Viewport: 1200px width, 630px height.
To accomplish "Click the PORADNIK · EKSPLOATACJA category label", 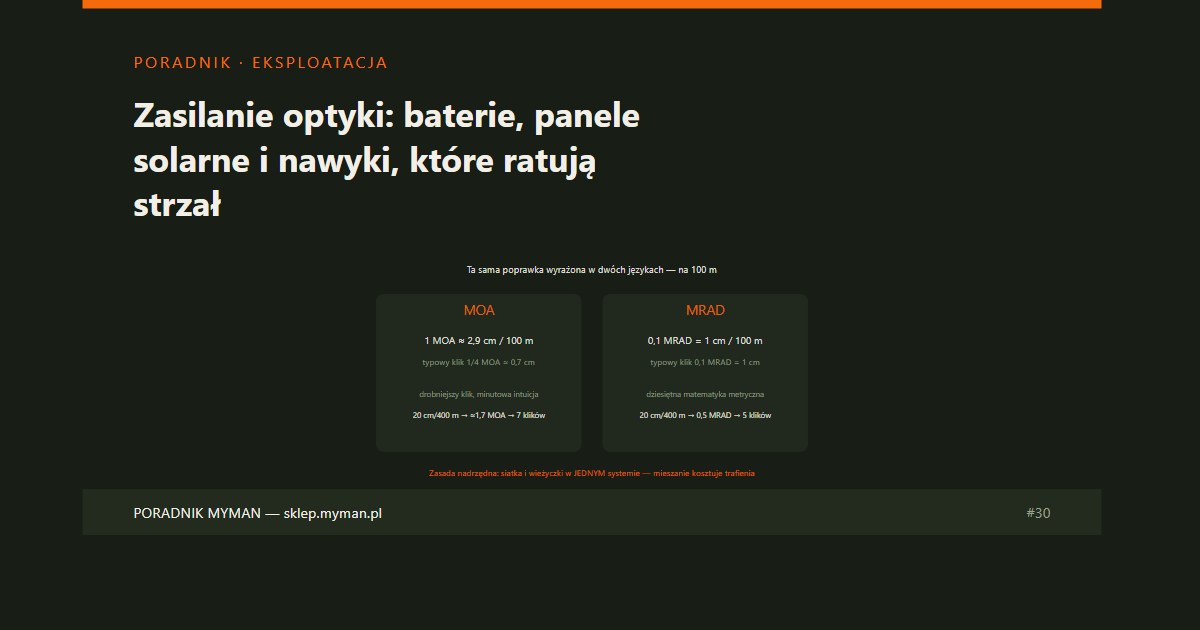I will click(x=260, y=63).
